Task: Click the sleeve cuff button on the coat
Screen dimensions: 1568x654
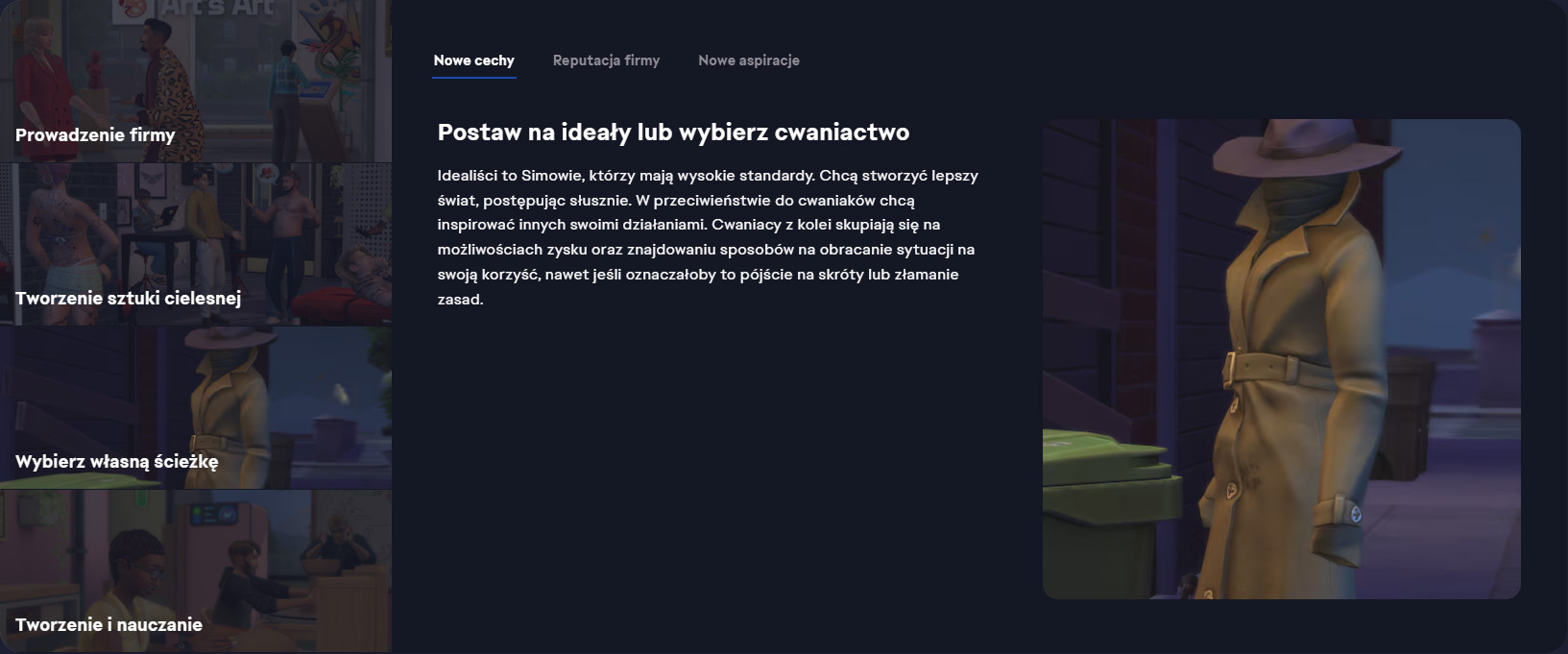Action: 1355,515
